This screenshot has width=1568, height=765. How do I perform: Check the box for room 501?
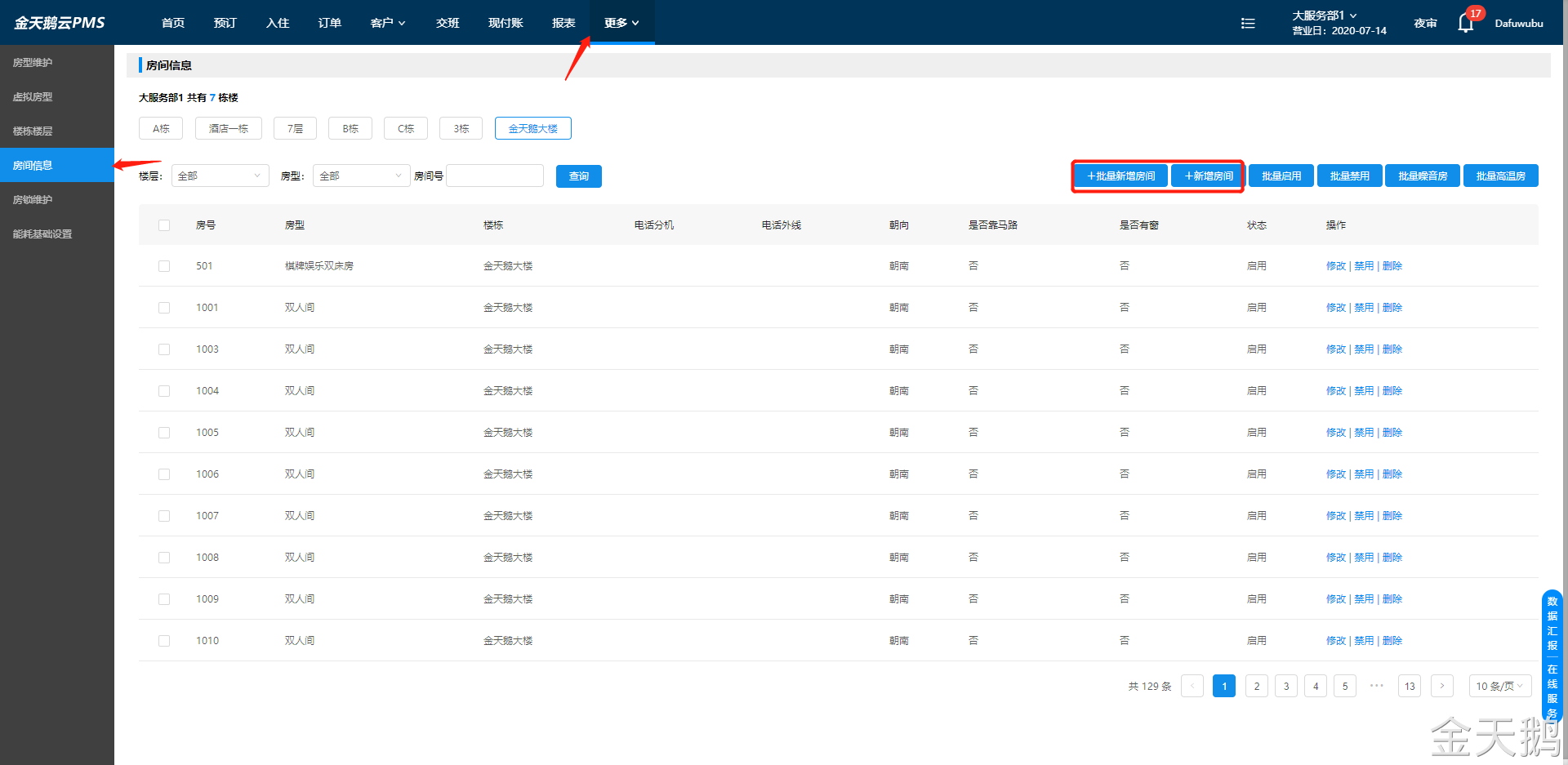point(164,266)
